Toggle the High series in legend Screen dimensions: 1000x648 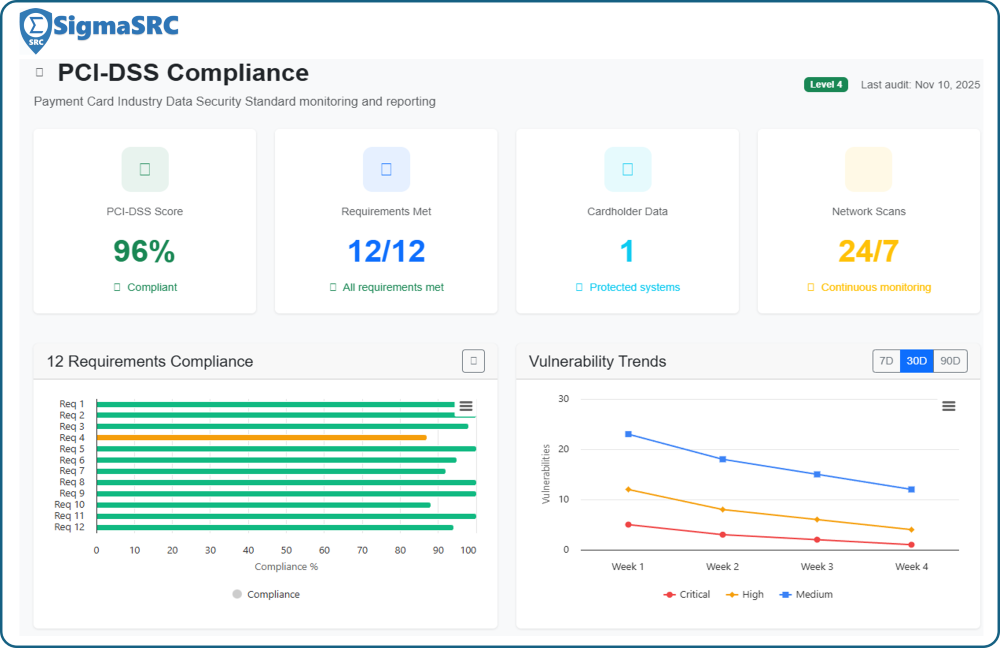click(x=745, y=594)
